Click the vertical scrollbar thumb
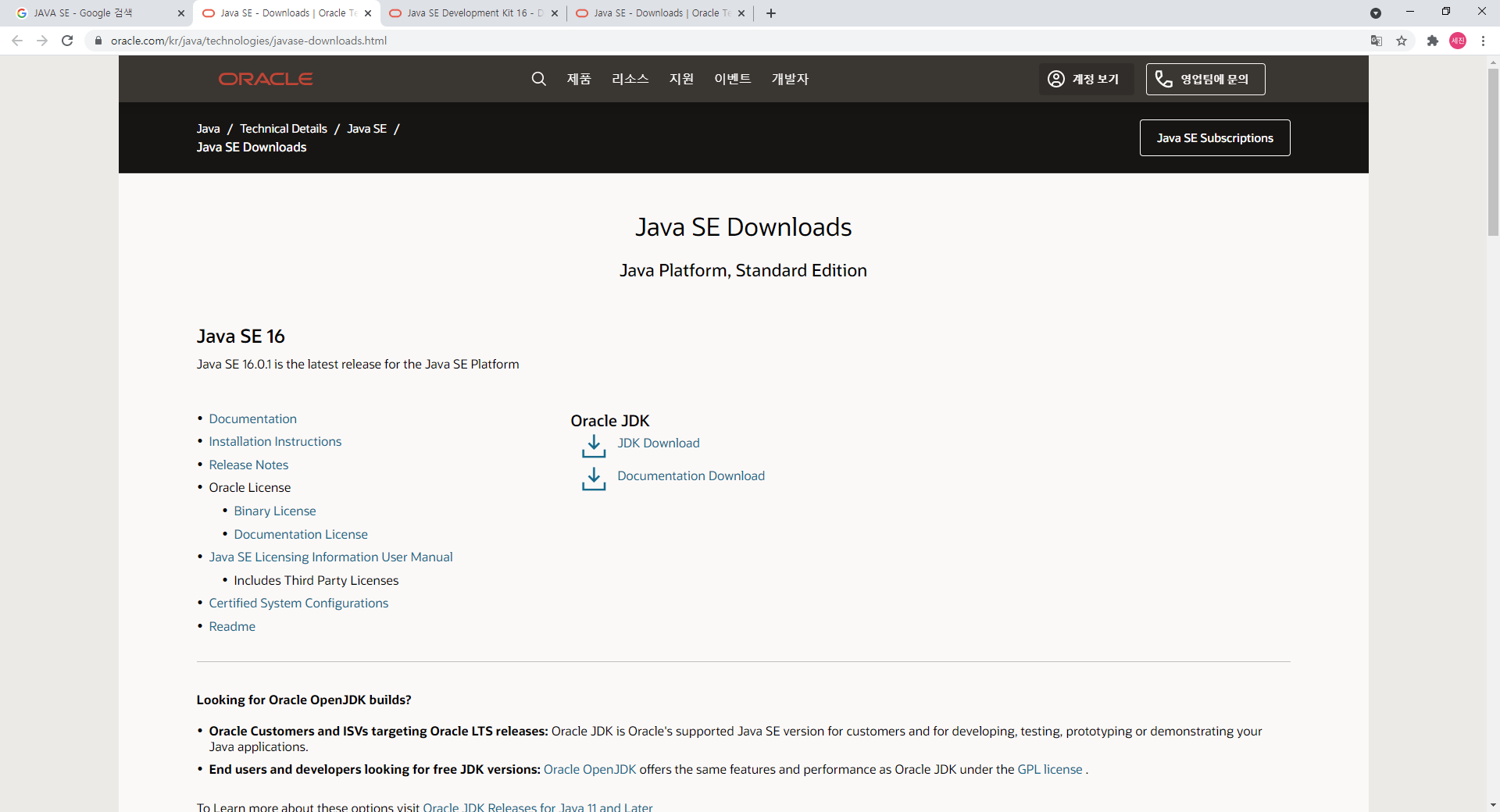 1493,152
